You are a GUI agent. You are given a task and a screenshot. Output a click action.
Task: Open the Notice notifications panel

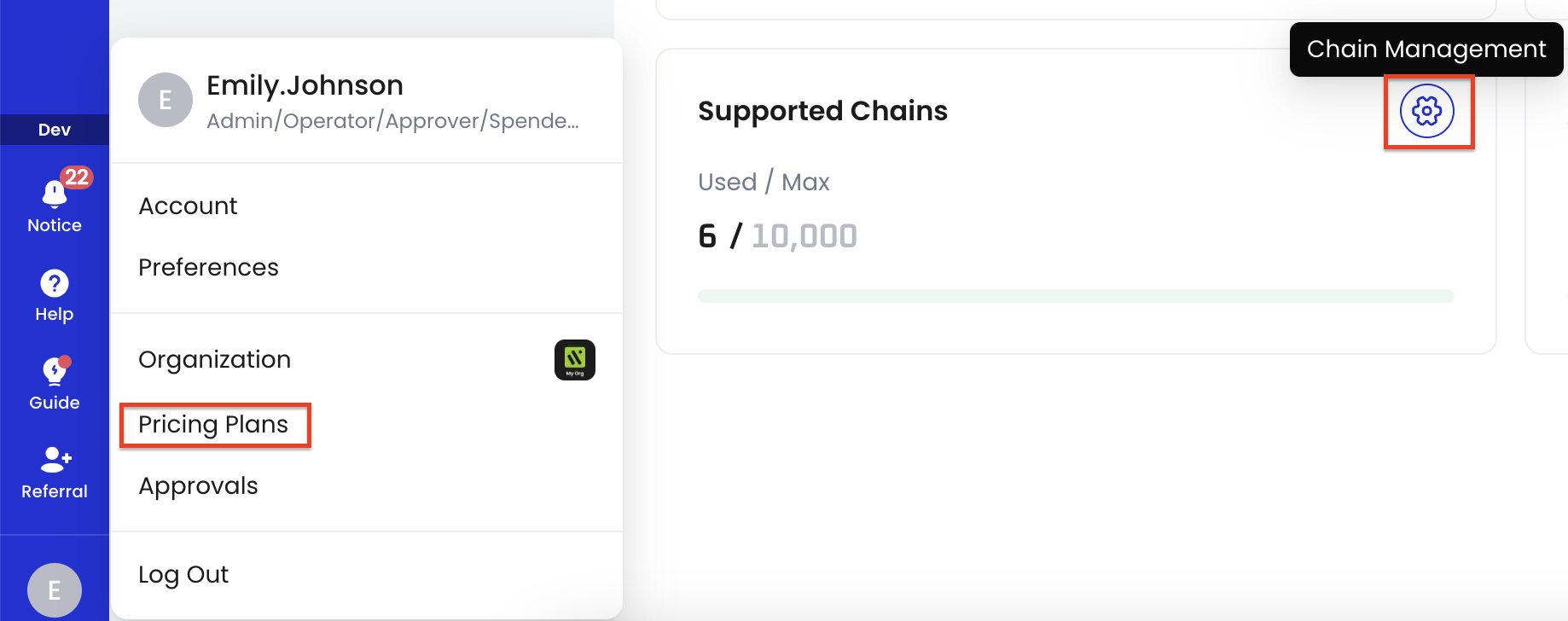54,199
